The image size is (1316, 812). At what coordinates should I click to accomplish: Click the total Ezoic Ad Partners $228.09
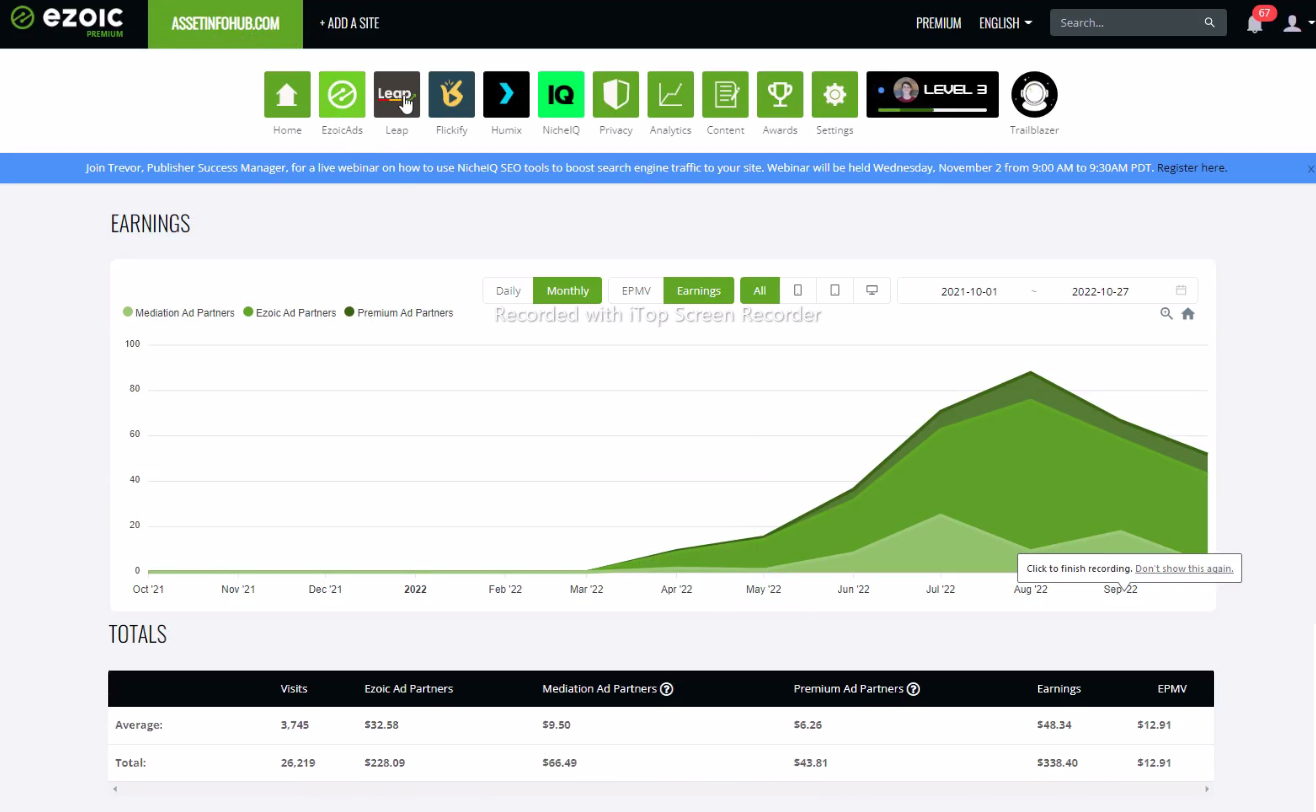pos(385,763)
